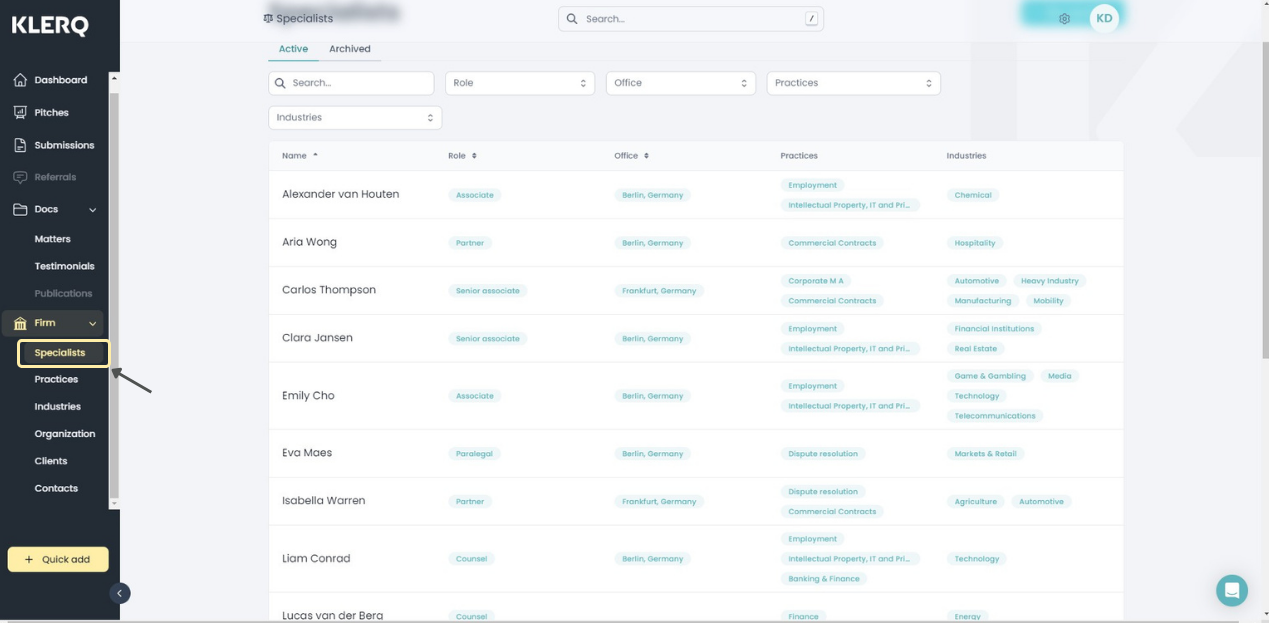Go to Publications in sidebar
The width and height of the screenshot is (1269, 623).
(x=63, y=293)
